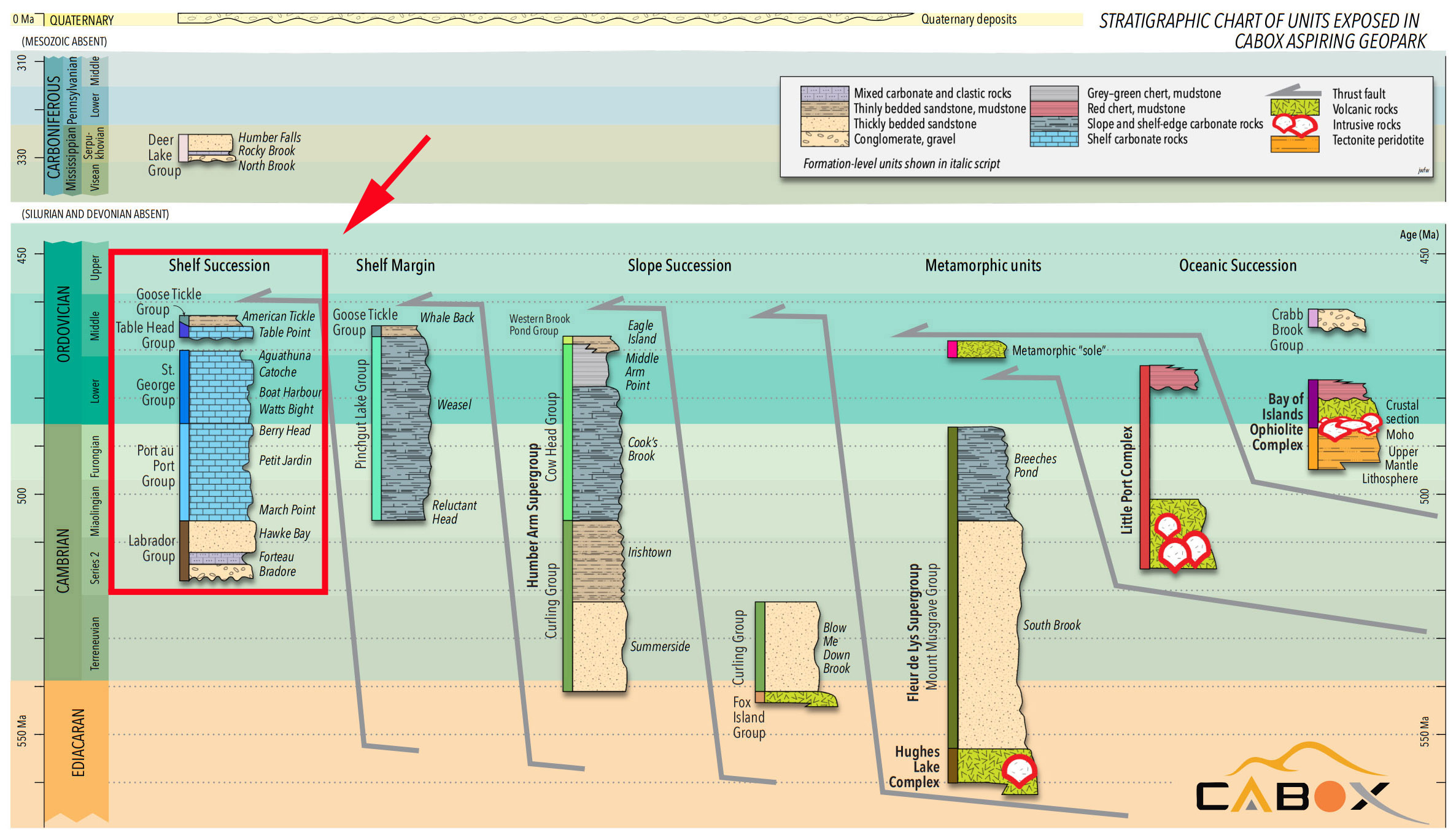This screenshot has height=838, width=1456.
Task: Click the Metamorphic units heading
Action: click(983, 266)
